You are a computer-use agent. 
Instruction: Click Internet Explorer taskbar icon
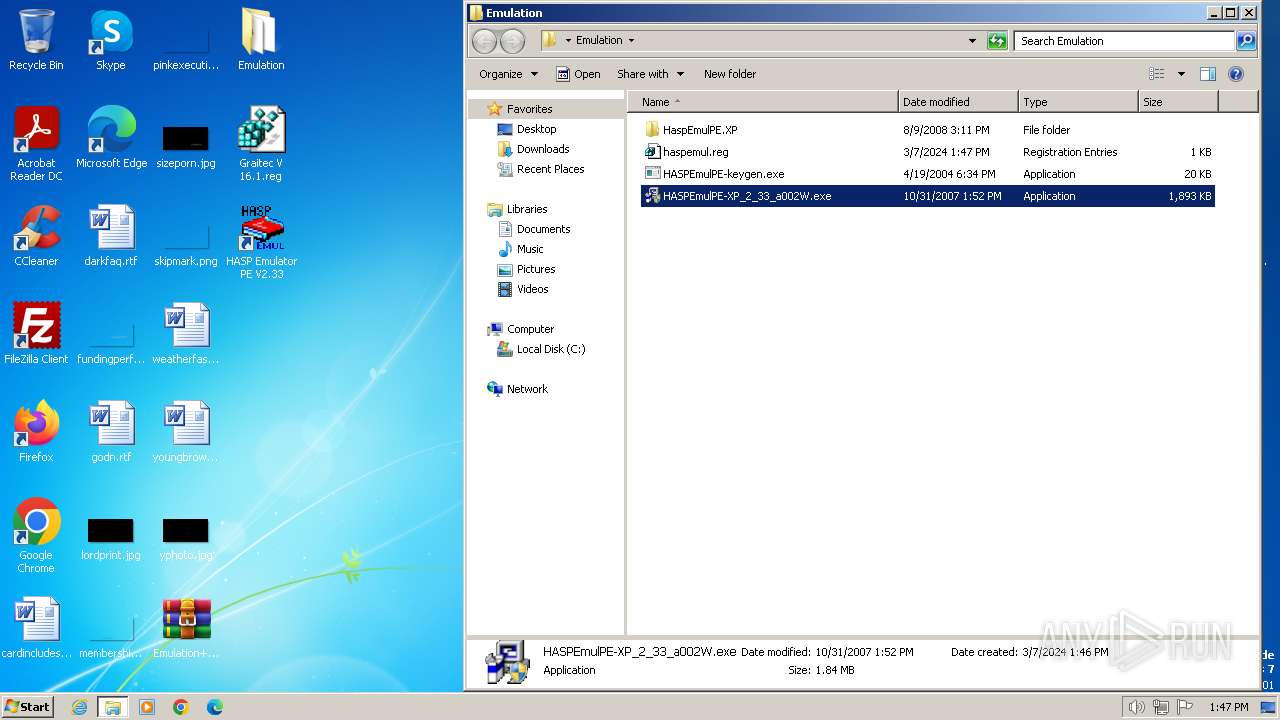pos(79,707)
